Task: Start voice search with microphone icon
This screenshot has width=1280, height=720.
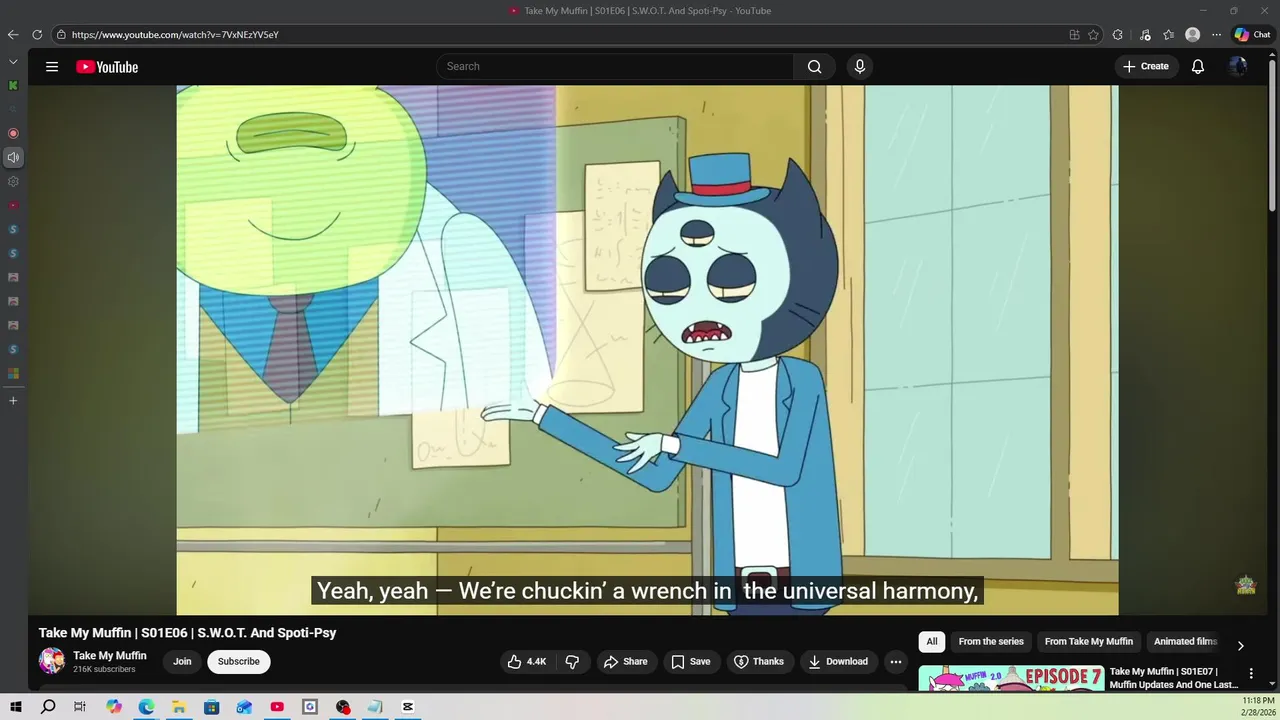Action: click(859, 67)
